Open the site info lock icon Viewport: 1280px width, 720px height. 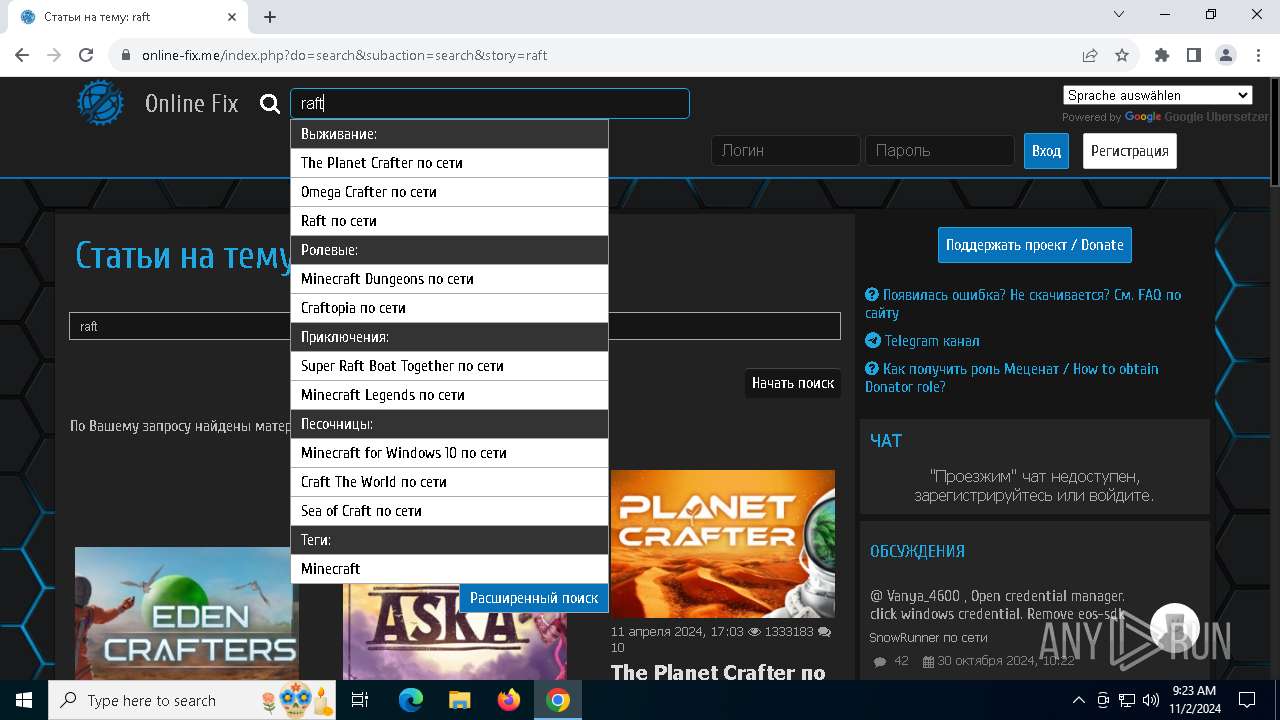[x=126, y=55]
